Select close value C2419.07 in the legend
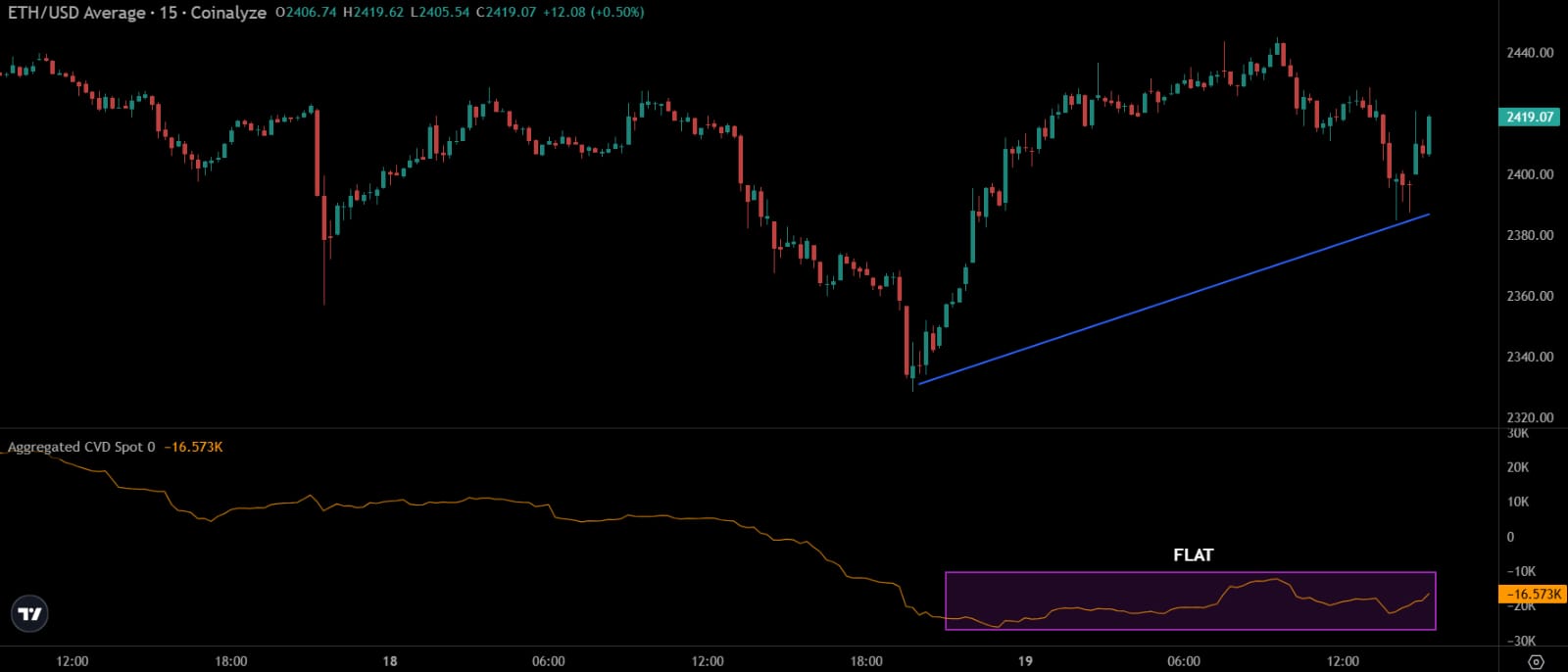This screenshot has height=672, width=1568. coord(506,13)
